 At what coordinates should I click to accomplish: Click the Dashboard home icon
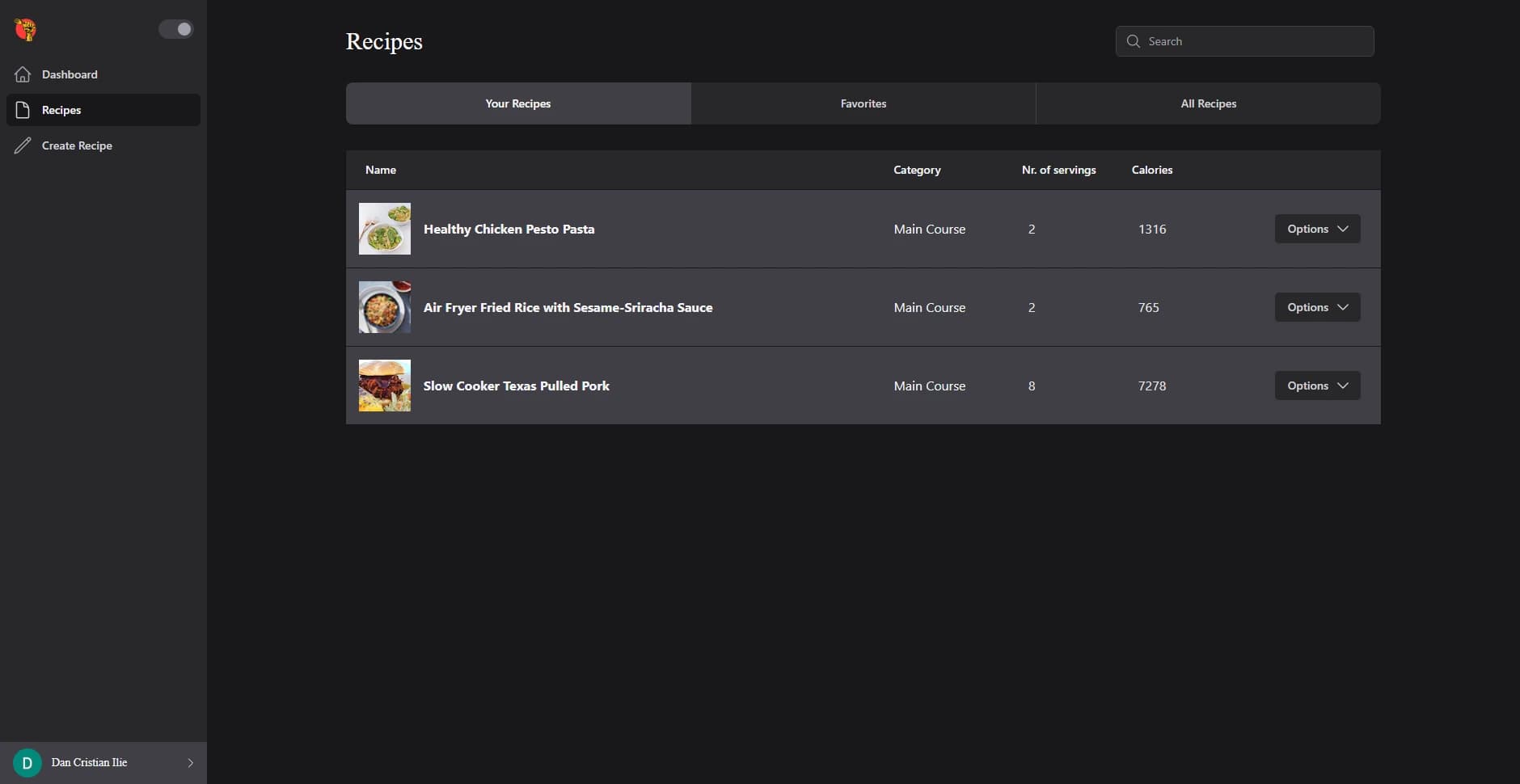[23, 74]
